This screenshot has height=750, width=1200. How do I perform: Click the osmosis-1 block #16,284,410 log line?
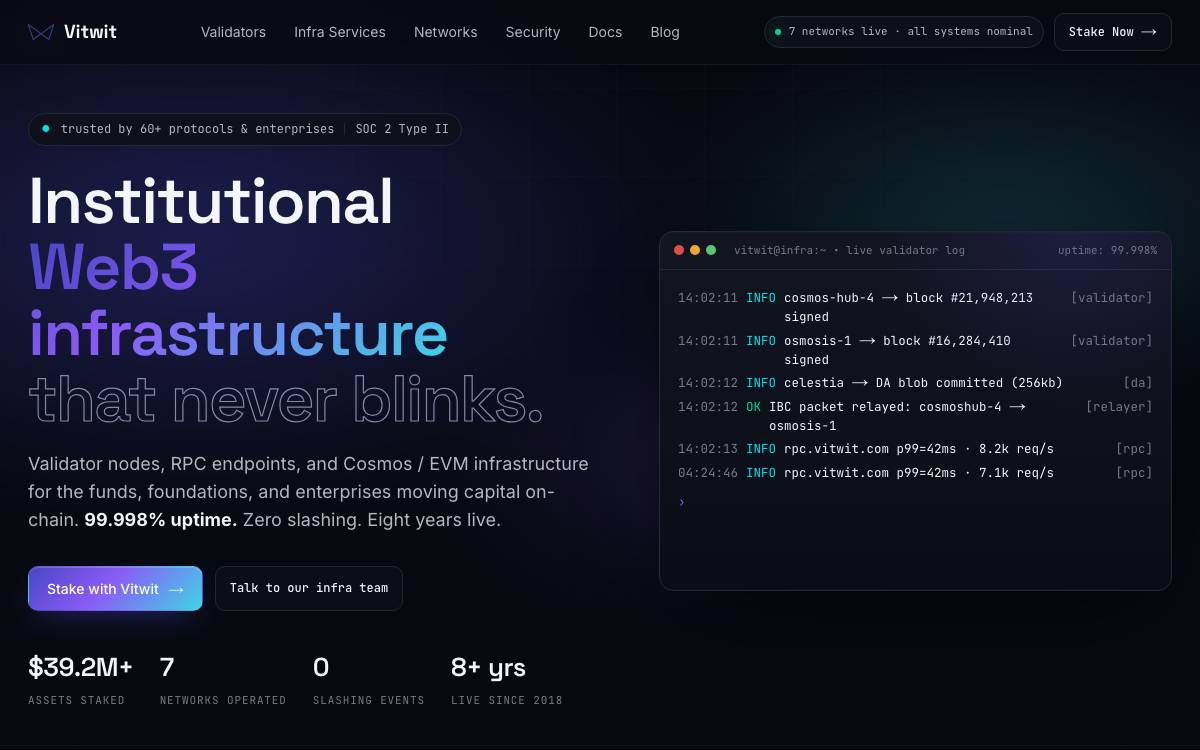(915, 350)
